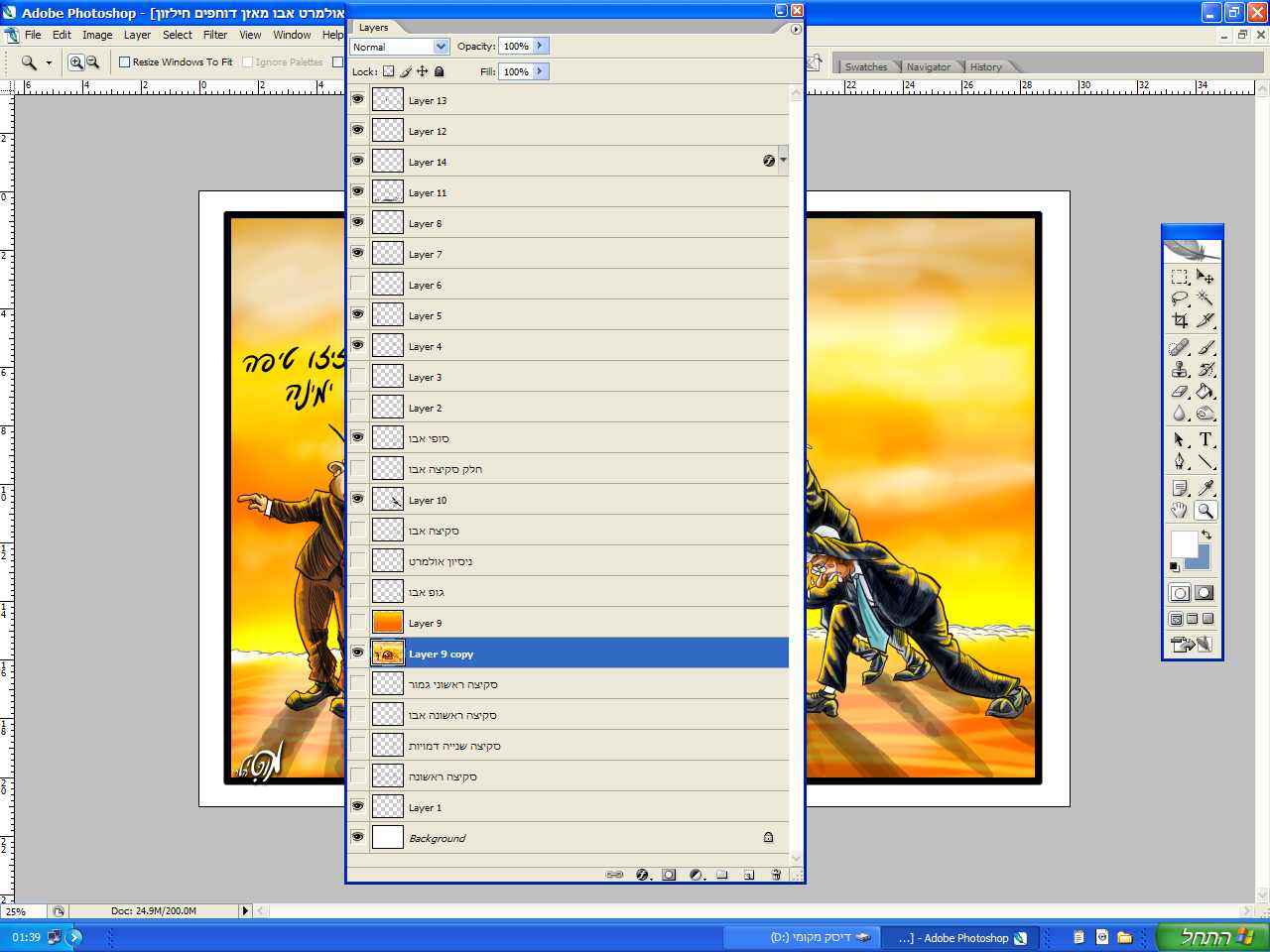Select the Rectangular Marquee tool
Viewport: 1270px width, 952px height.
coord(1180,277)
